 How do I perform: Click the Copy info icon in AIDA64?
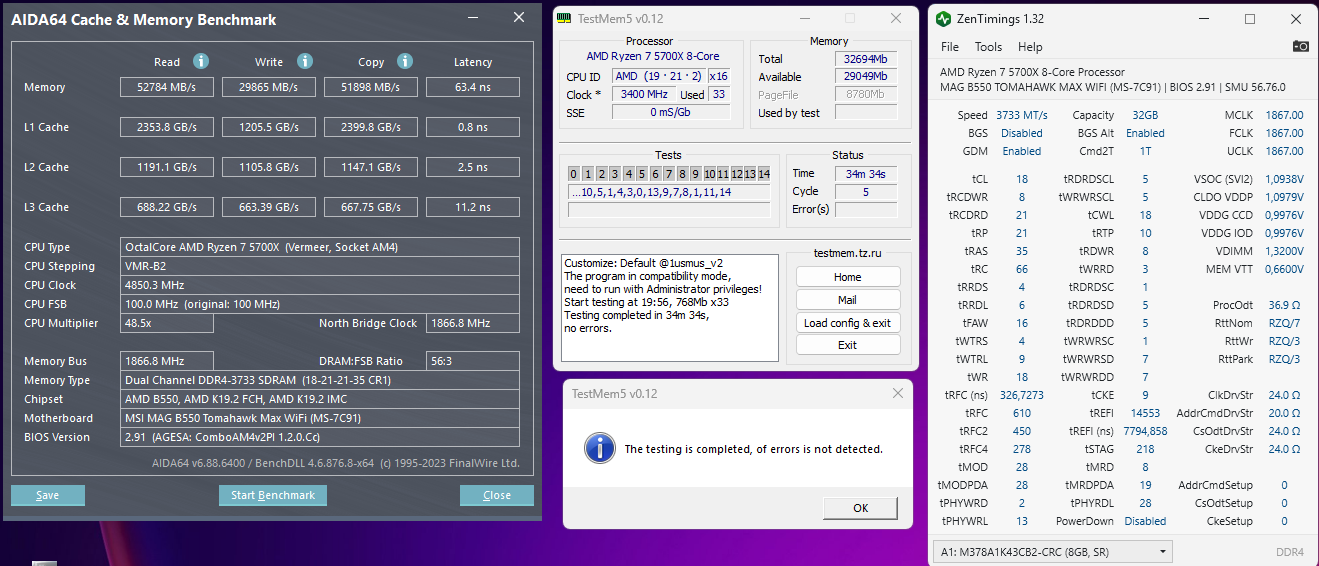[x=406, y=61]
